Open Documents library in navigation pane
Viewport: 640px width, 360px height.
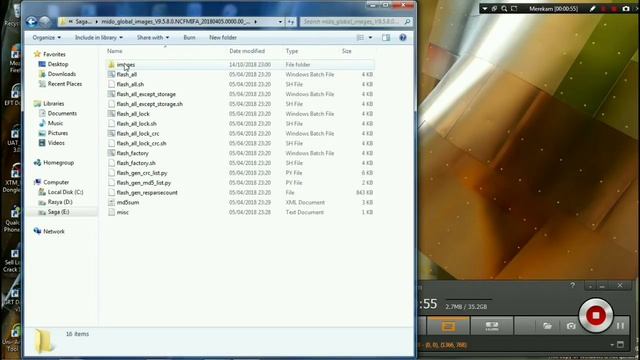[62, 113]
